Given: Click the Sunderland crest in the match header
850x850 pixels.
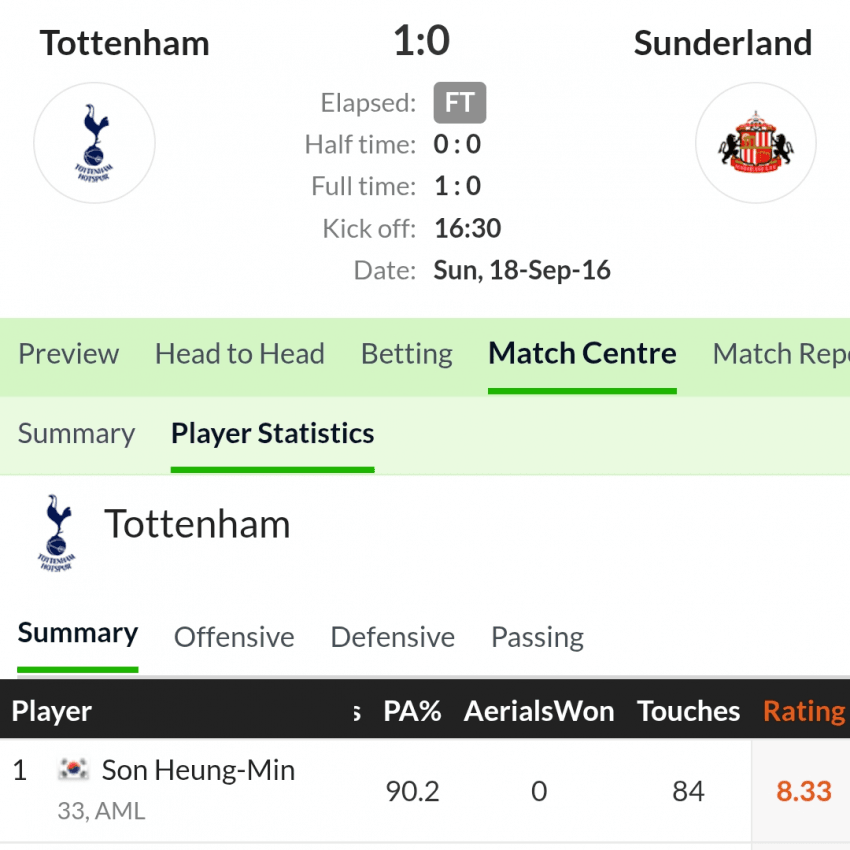Looking at the screenshot, I should [756, 143].
